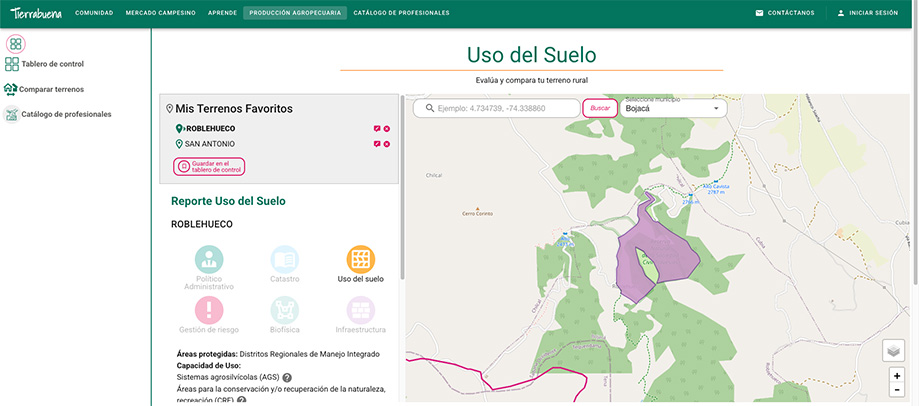The image size is (919, 406).
Task: Zoom in the map with plus
Action: (x=897, y=376)
